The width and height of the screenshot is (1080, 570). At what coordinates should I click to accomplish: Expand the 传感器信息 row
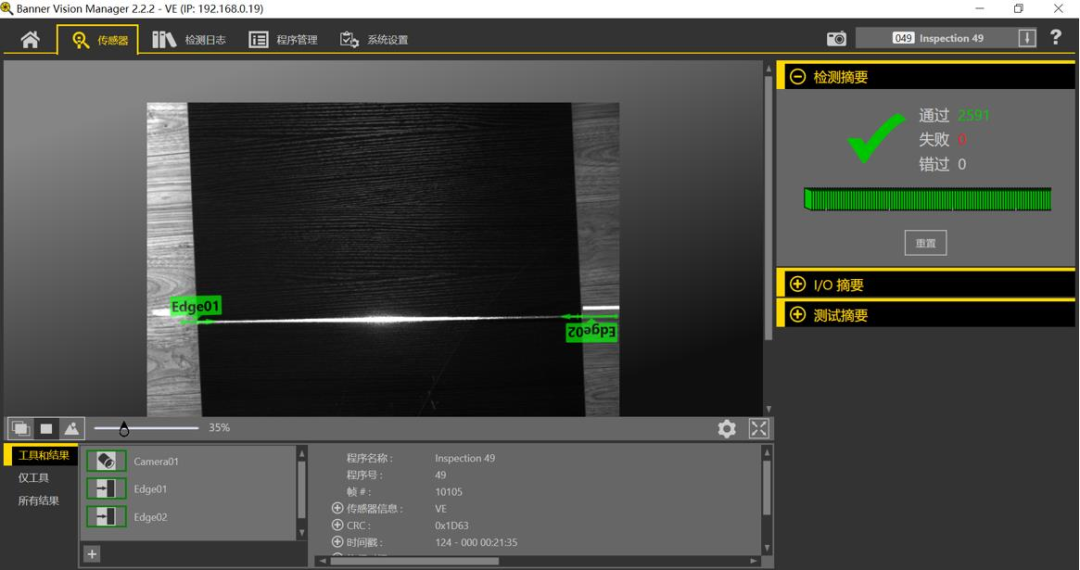(337, 508)
